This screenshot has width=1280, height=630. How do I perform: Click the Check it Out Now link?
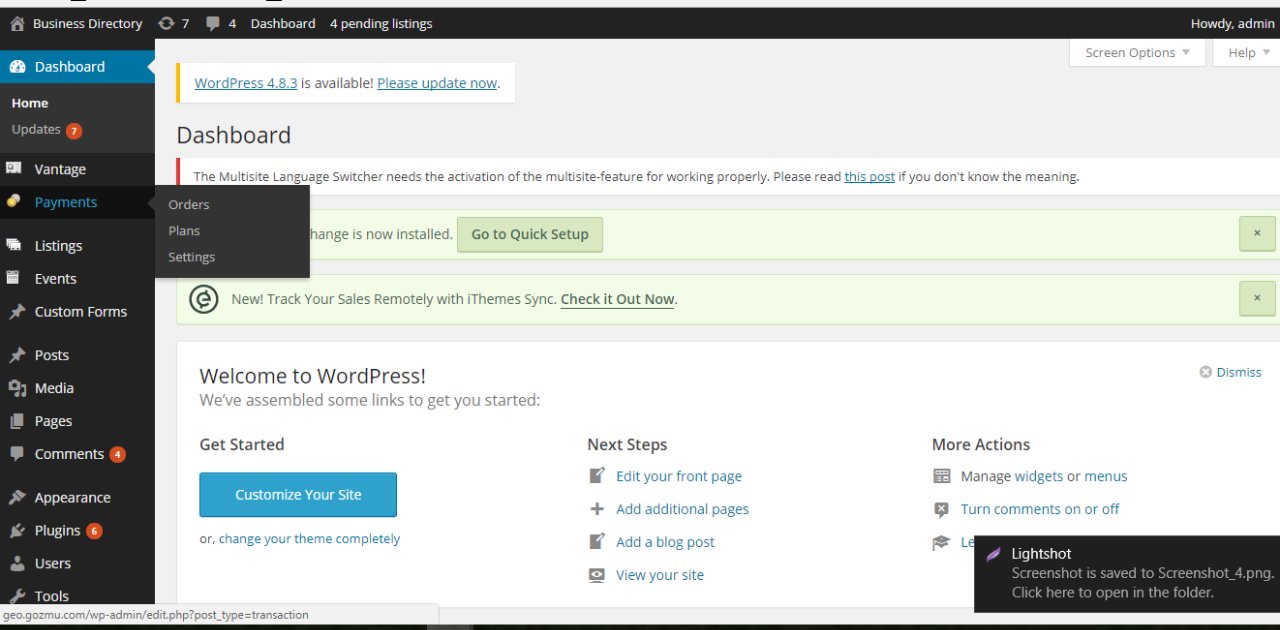point(617,299)
